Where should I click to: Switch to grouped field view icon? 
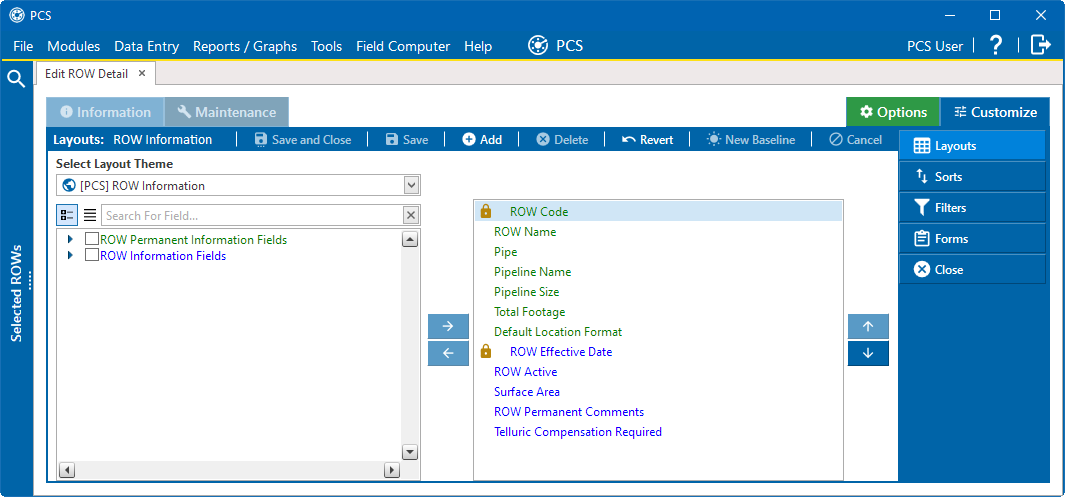[67, 215]
